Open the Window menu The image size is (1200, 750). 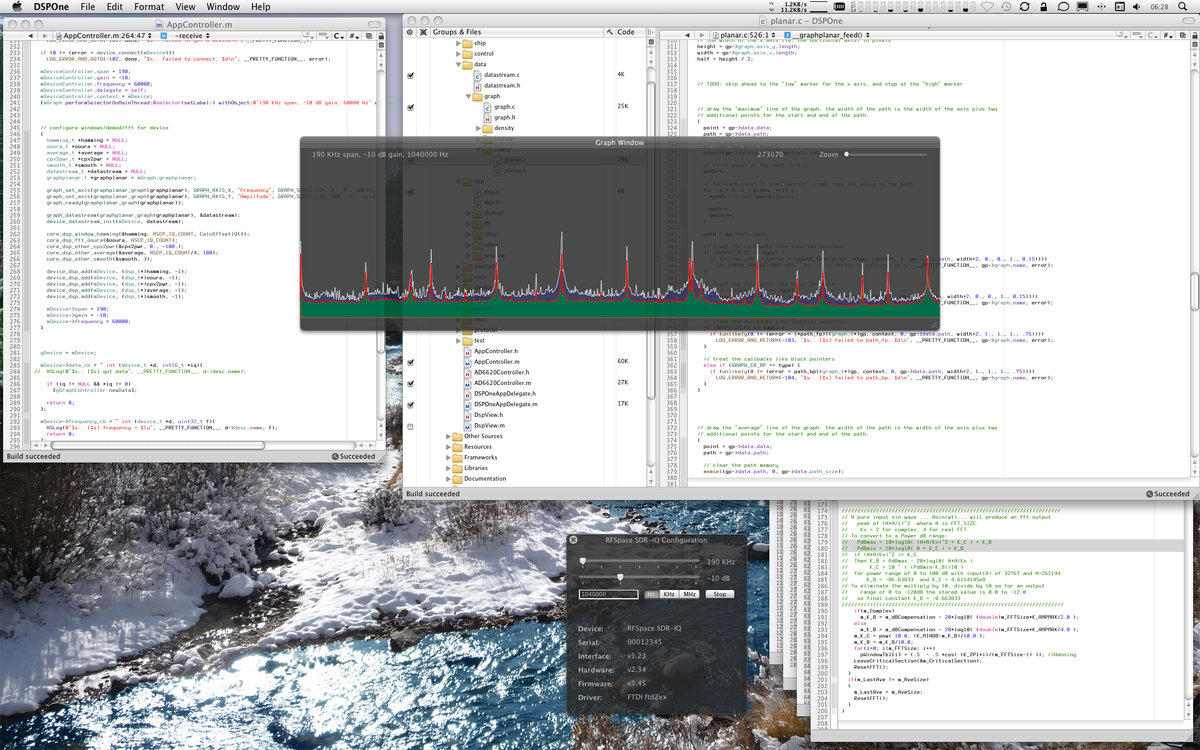[222, 6]
